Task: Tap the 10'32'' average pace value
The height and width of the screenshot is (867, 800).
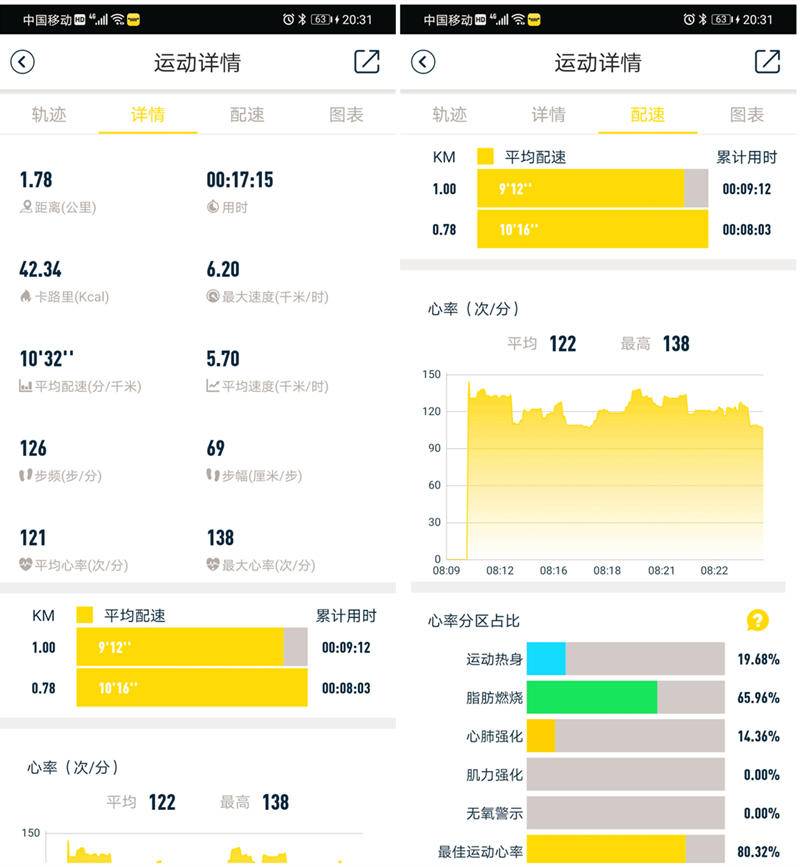Action: click(46, 358)
